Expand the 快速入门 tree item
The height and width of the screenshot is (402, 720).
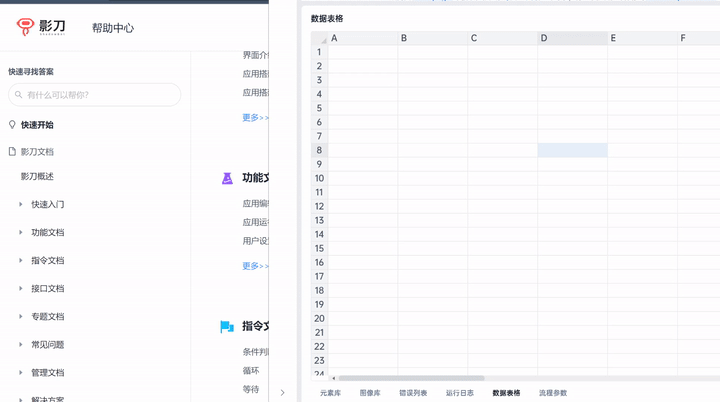[x=21, y=204]
